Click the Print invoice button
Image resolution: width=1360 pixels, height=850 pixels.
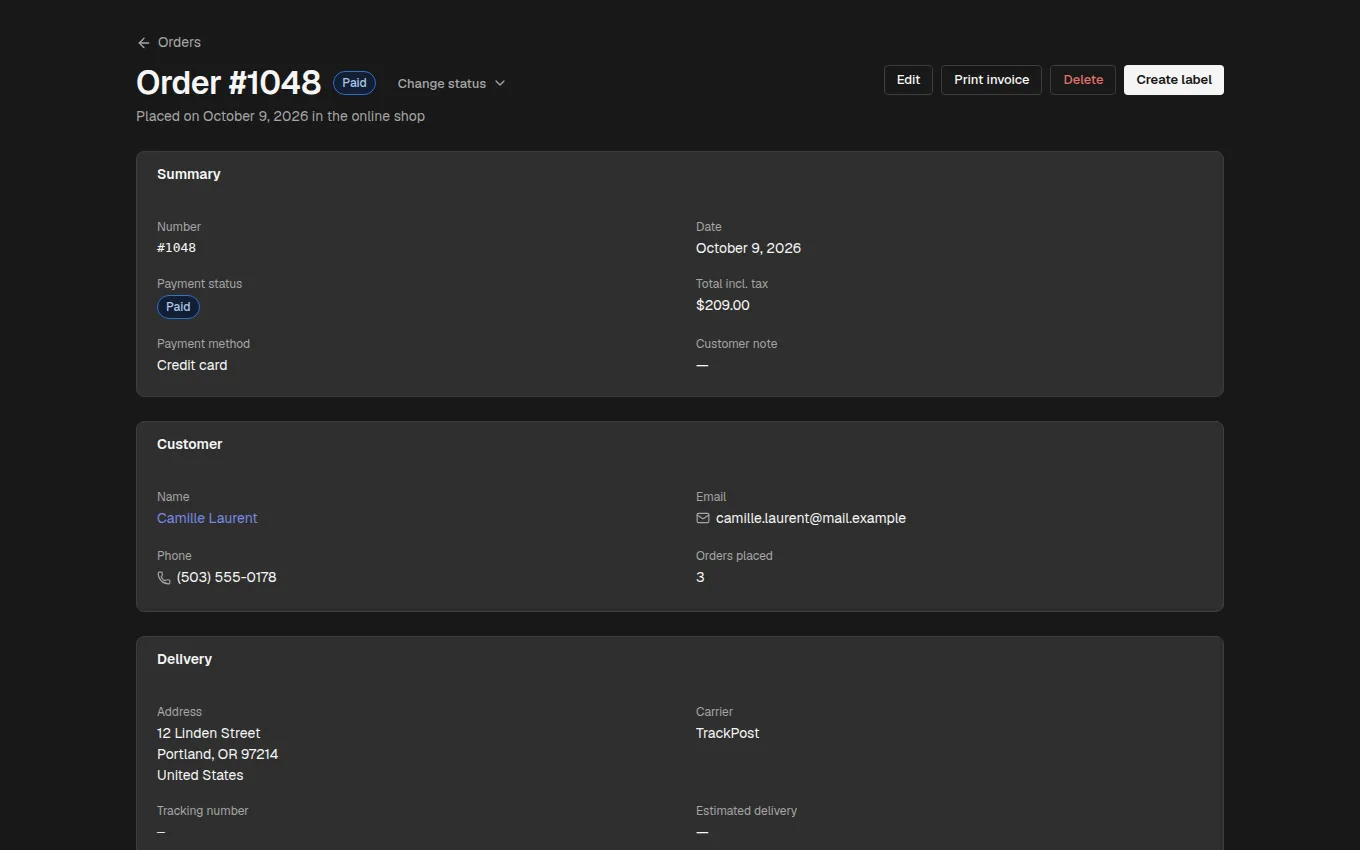click(991, 80)
